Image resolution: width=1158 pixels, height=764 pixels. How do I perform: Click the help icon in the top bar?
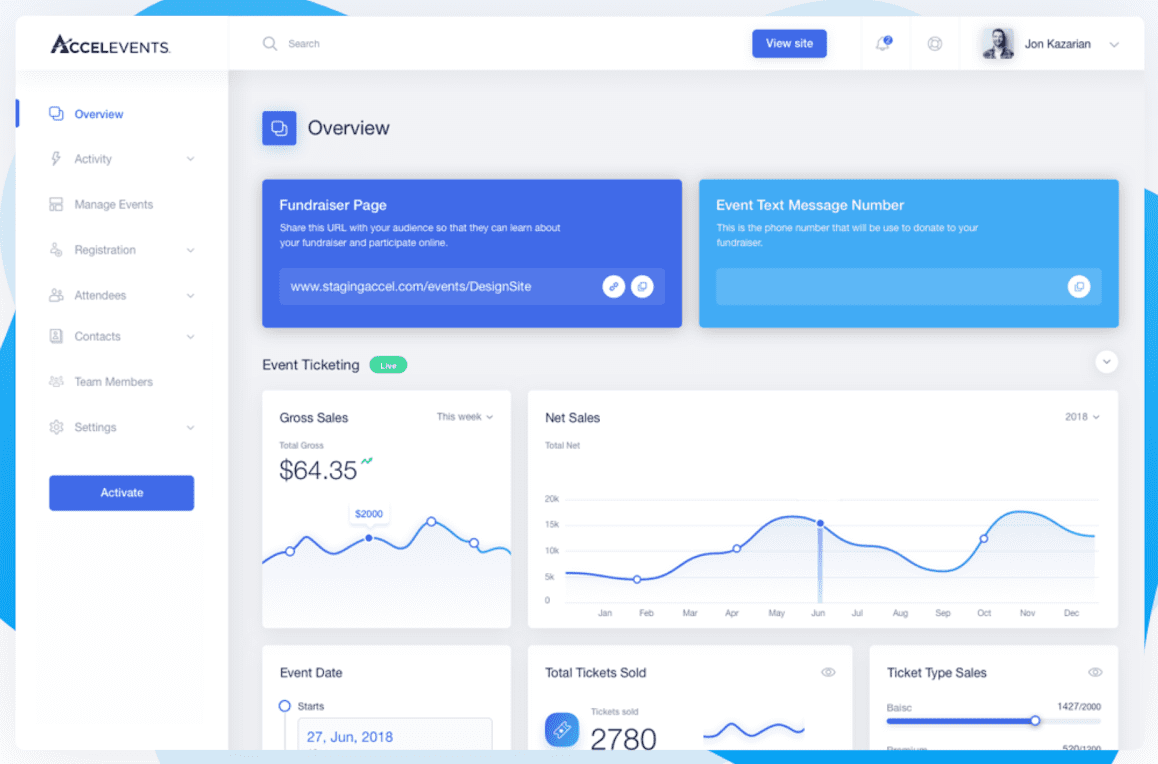(x=935, y=43)
